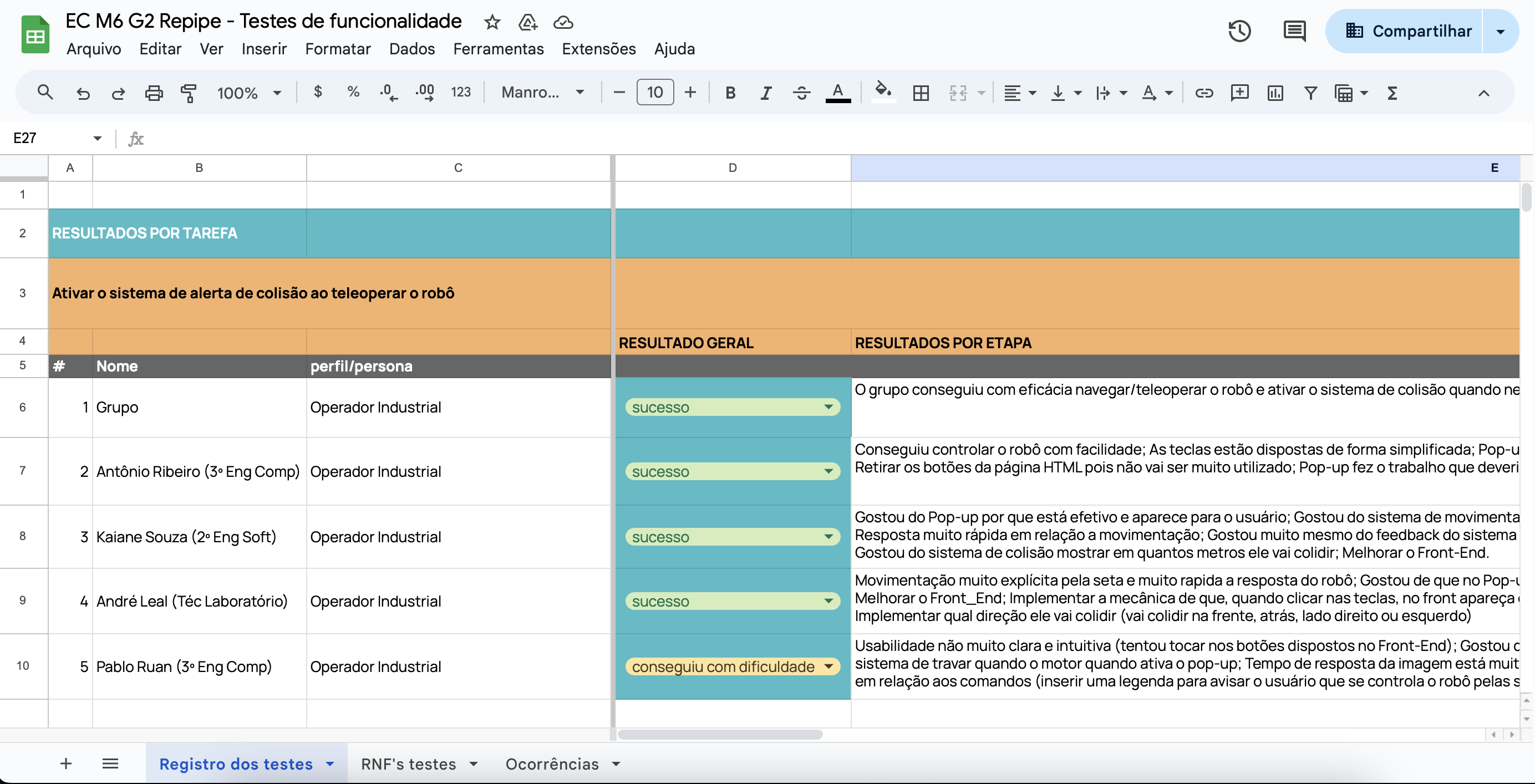Screen dimensions: 1535x784
Task: Add a new sheet plus button
Action: 66,763
